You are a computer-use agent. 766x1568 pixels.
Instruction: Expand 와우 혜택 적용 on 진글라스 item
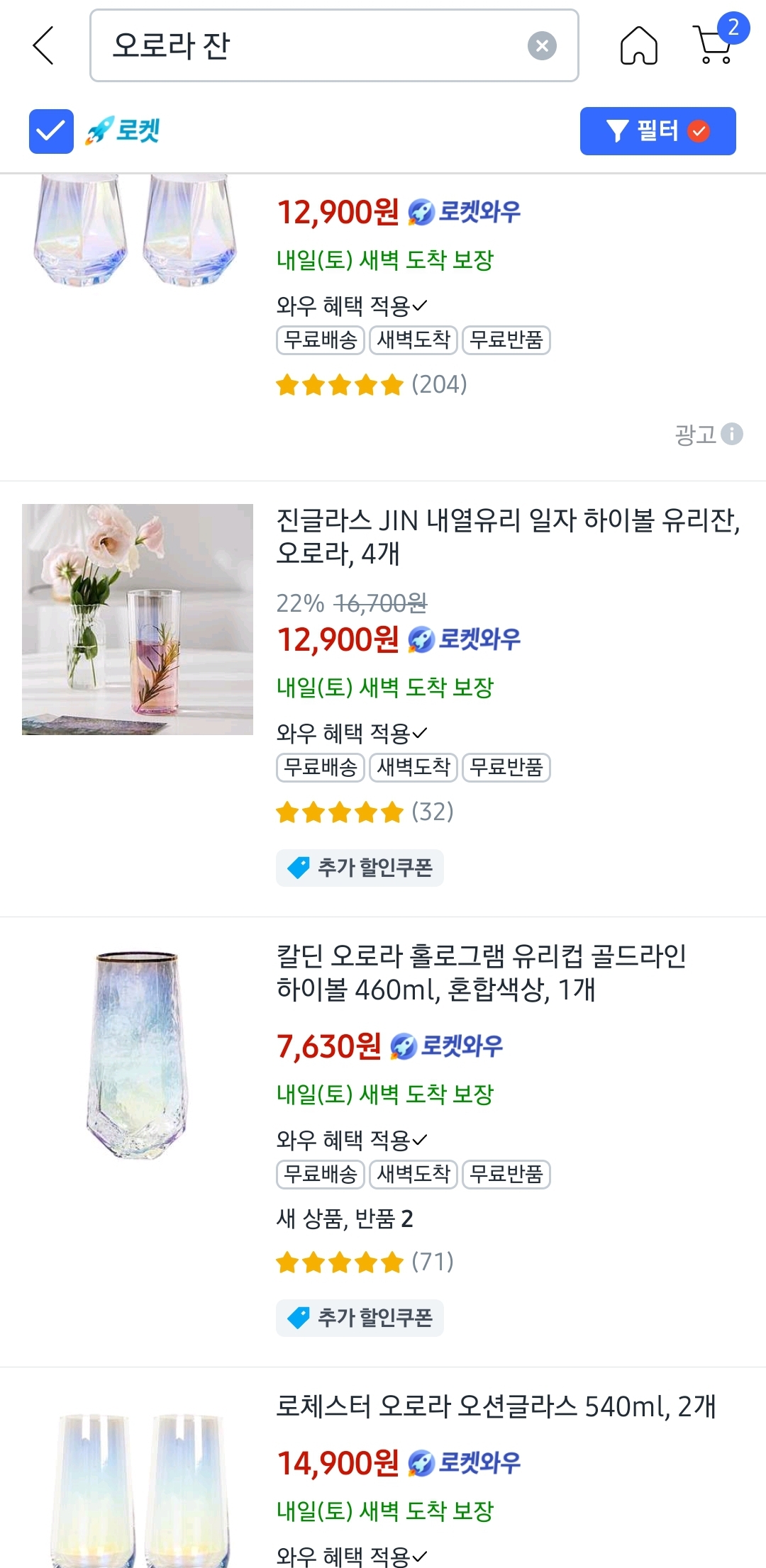tap(352, 733)
